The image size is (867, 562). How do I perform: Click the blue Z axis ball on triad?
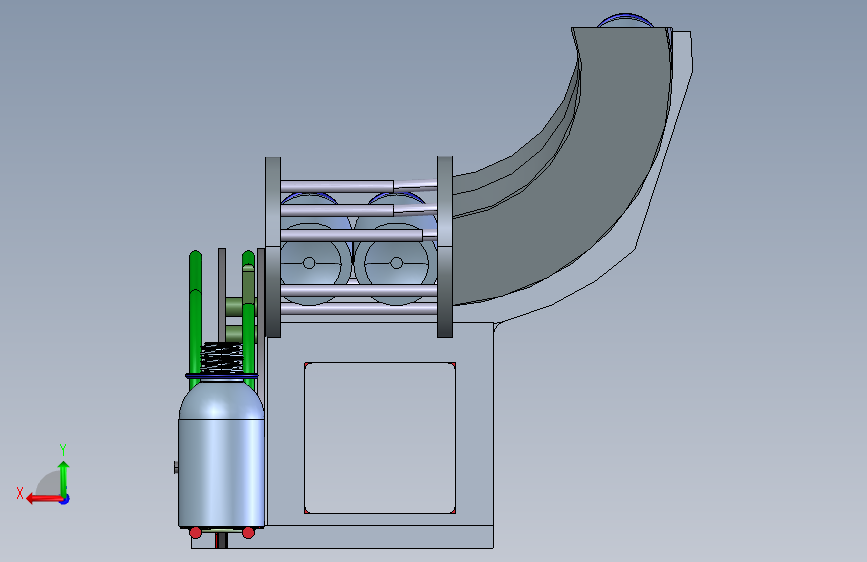click(65, 499)
